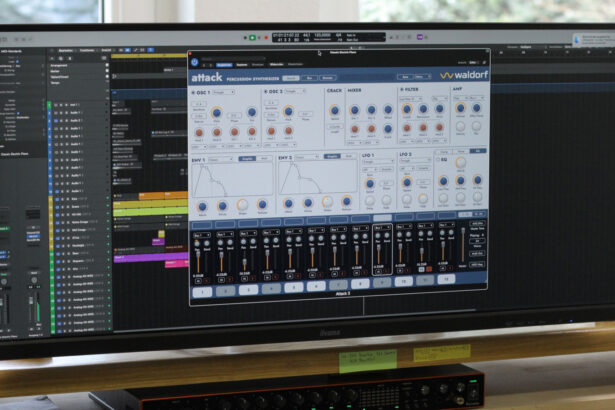Toggle the highlighted red button on channel 11
Image resolution: width=615 pixels, height=410 pixels.
[x=429, y=269]
